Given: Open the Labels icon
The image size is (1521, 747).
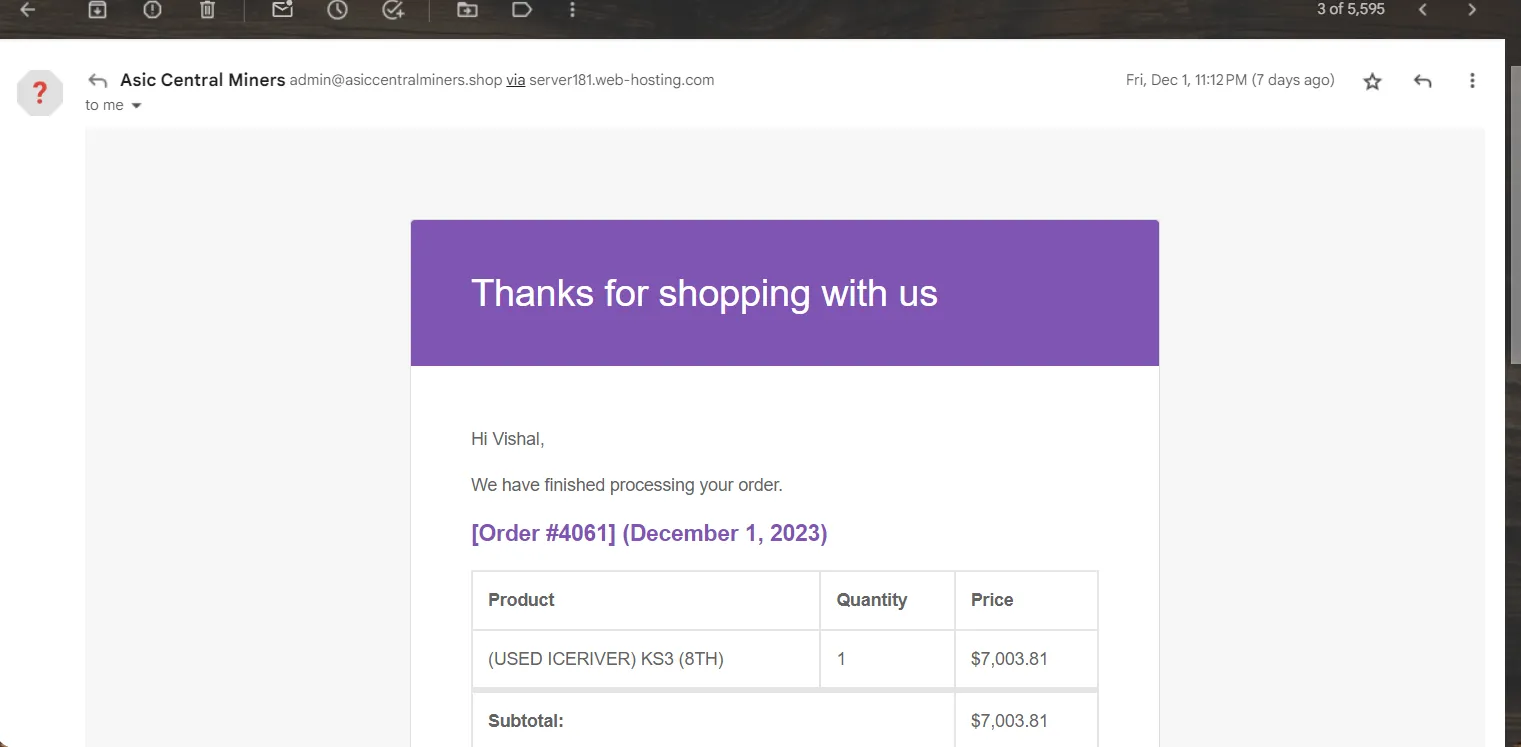Looking at the screenshot, I should pyautogui.click(x=521, y=10).
